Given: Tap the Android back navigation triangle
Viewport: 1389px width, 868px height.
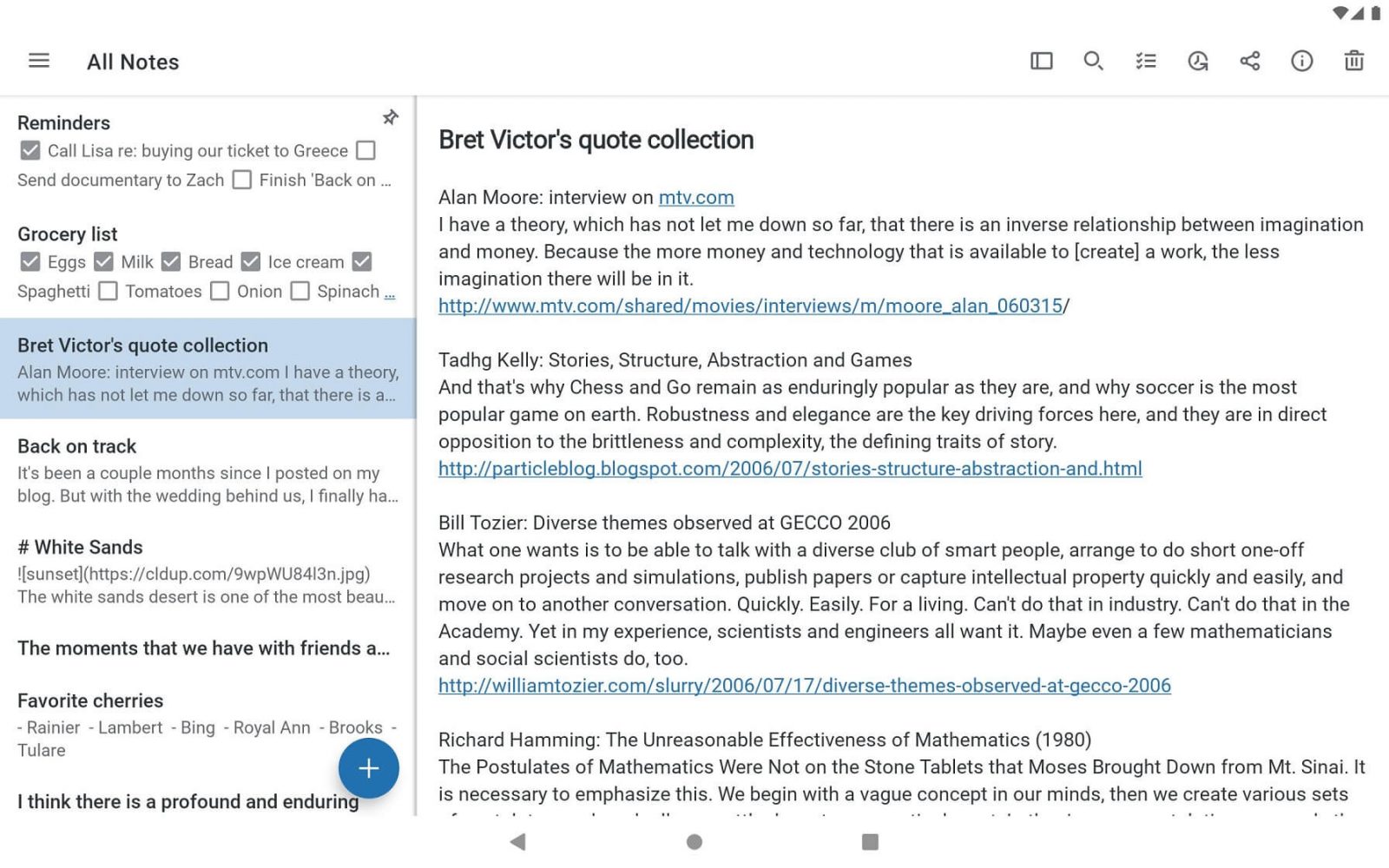Looking at the screenshot, I should (518, 841).
